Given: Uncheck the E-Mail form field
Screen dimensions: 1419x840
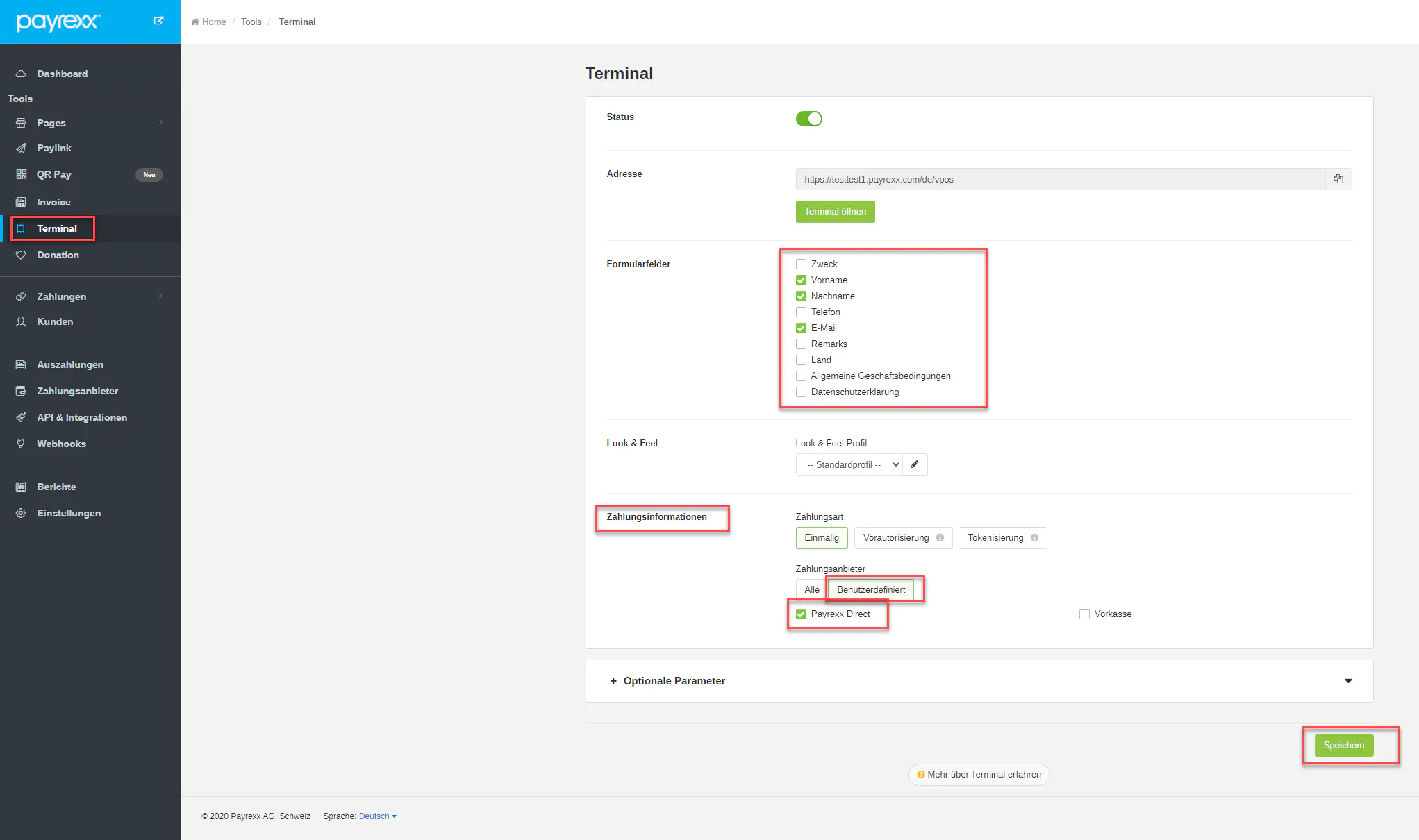Looking at the screenshot, I should point(801,328).
